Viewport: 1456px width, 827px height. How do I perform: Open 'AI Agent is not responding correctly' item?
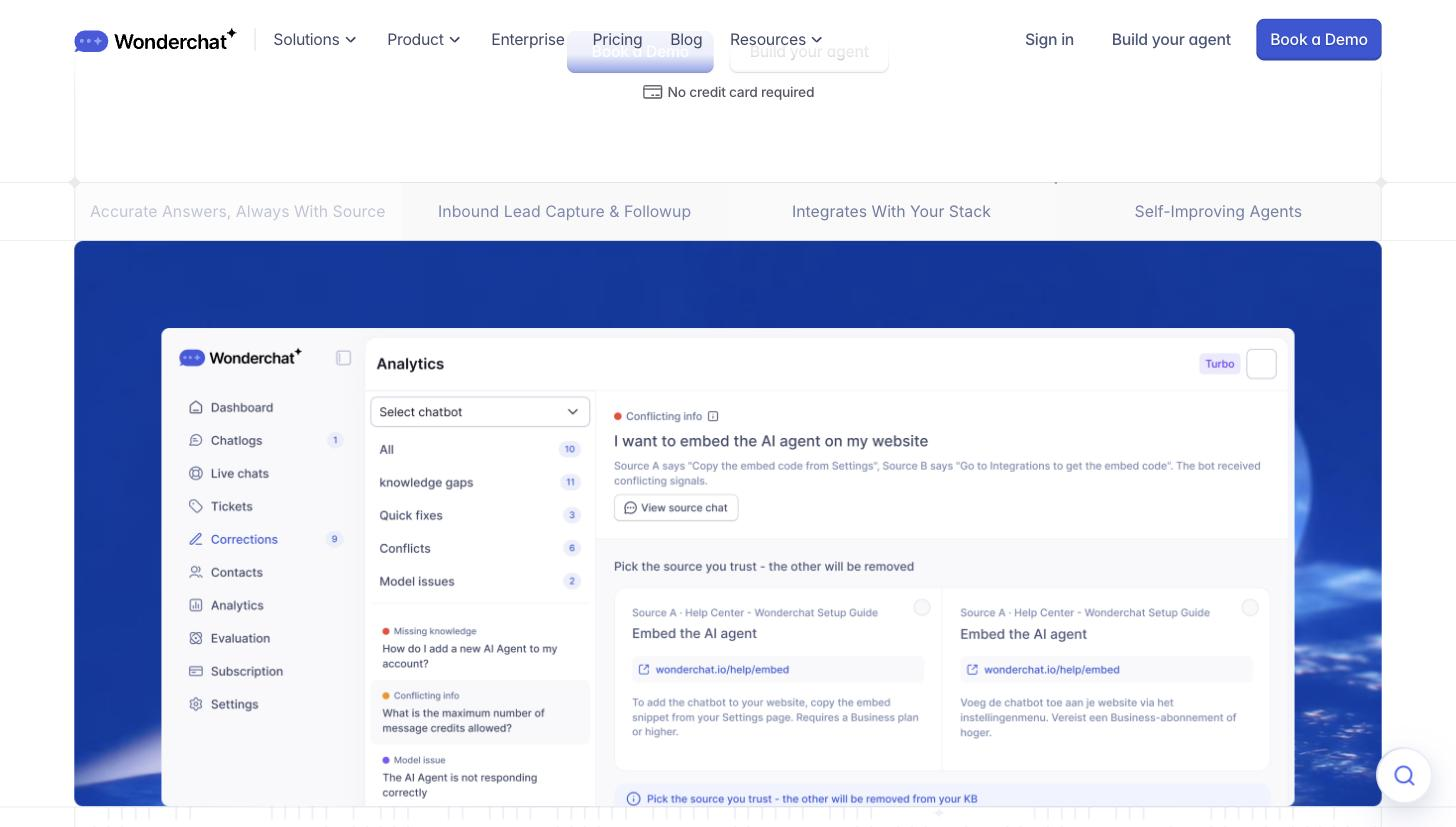coord(480,777)
